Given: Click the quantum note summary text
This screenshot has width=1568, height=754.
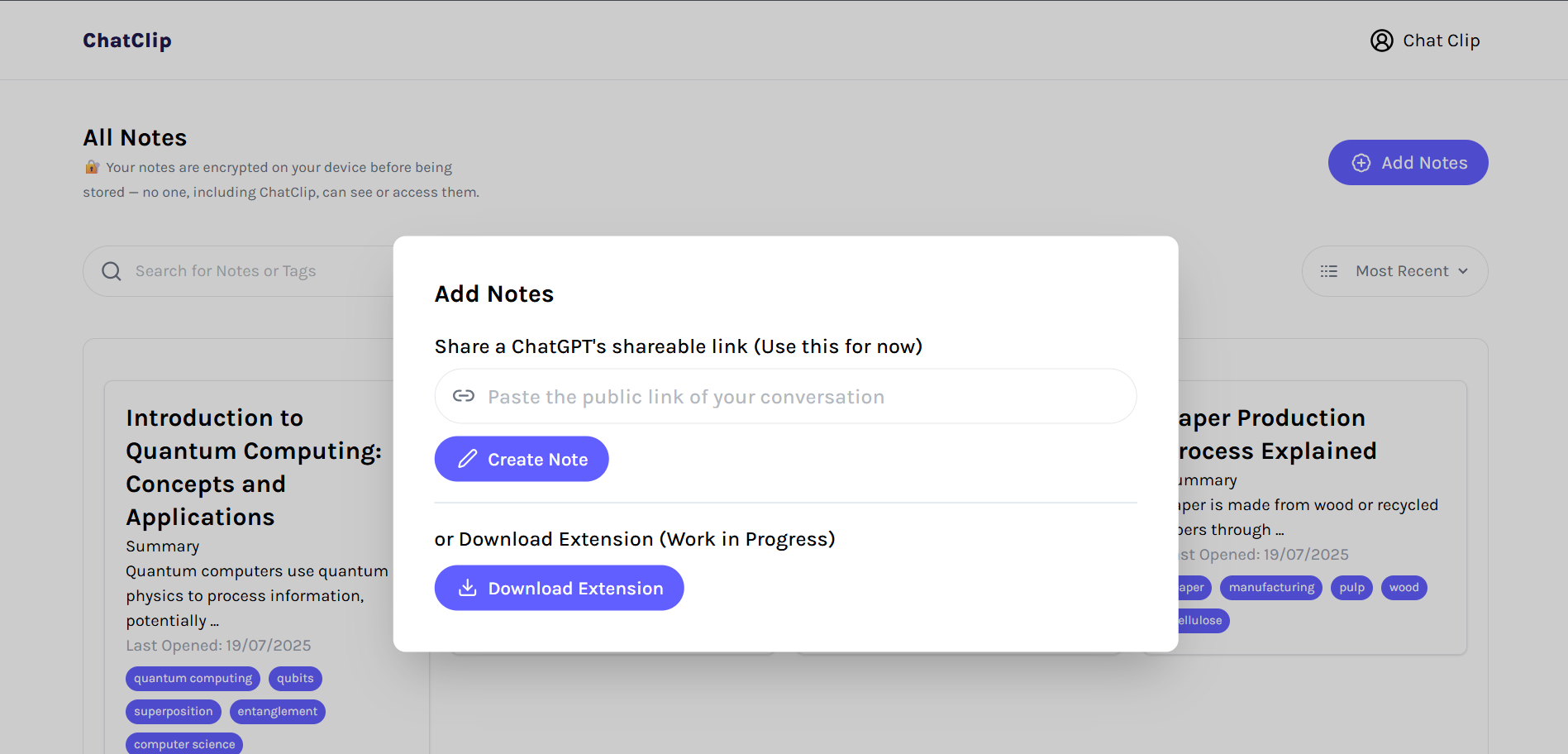Looking at the screenshot, I should pos(257,595).
